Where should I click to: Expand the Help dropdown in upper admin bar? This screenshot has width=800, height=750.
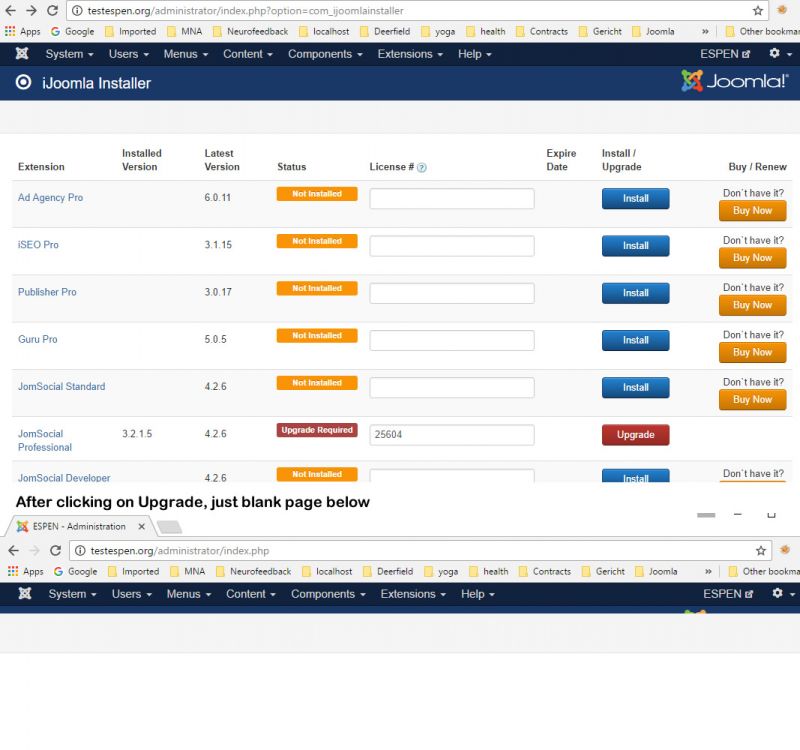(474, 54)
